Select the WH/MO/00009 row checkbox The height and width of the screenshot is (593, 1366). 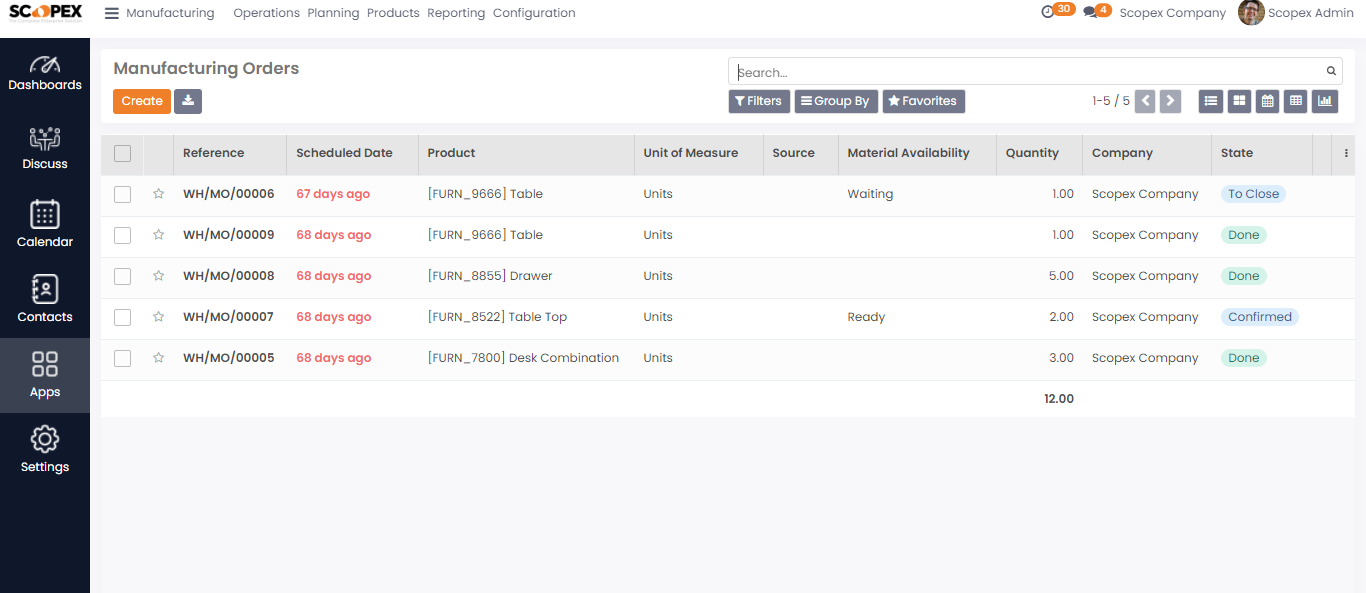coord(122,235)
